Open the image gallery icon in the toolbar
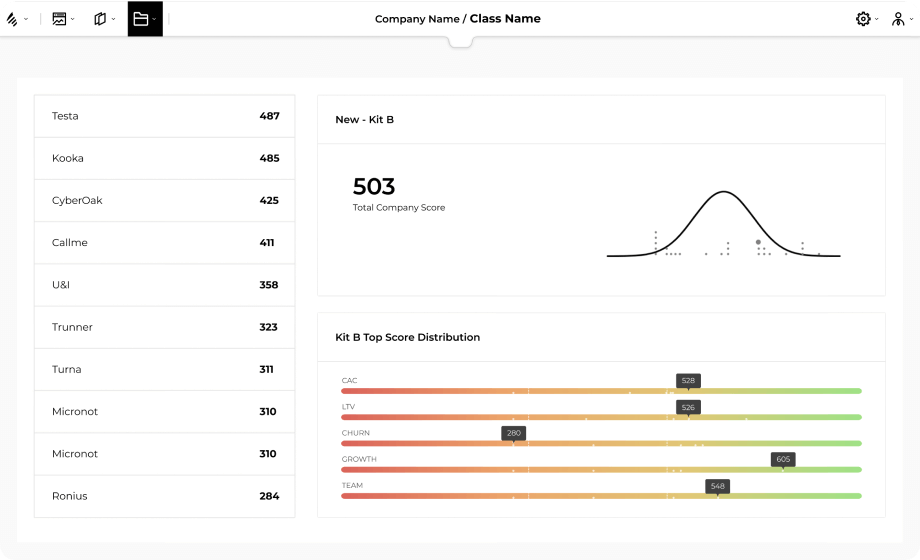Viewport: 920px width, 560px height. click(x=59, y=19)
